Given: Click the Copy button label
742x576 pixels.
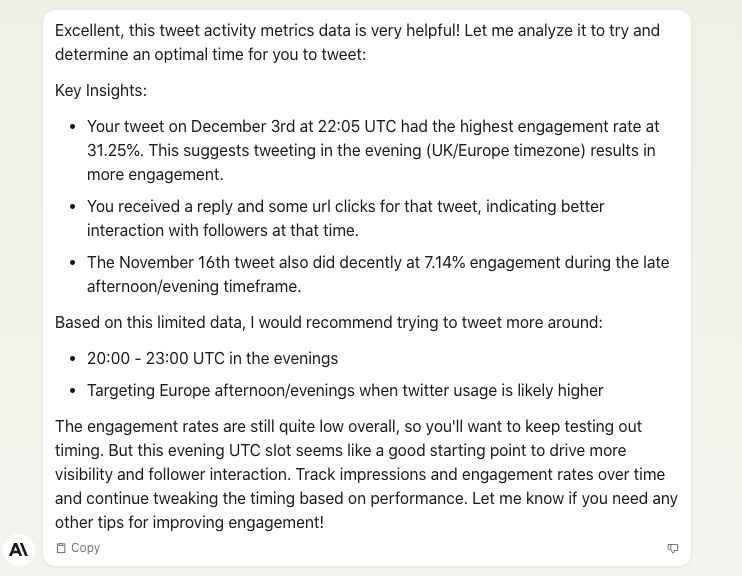Looking at the screenshot, I should [x=86, y=548].
